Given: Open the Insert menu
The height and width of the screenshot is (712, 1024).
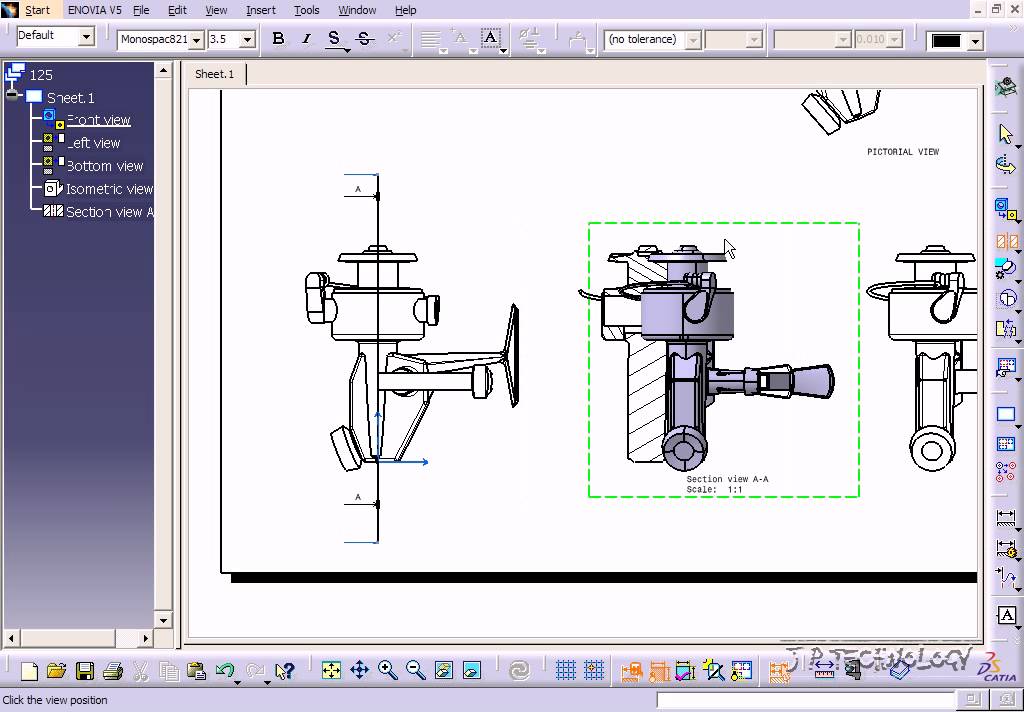Looking at the screenshot, I should [261, 10].
